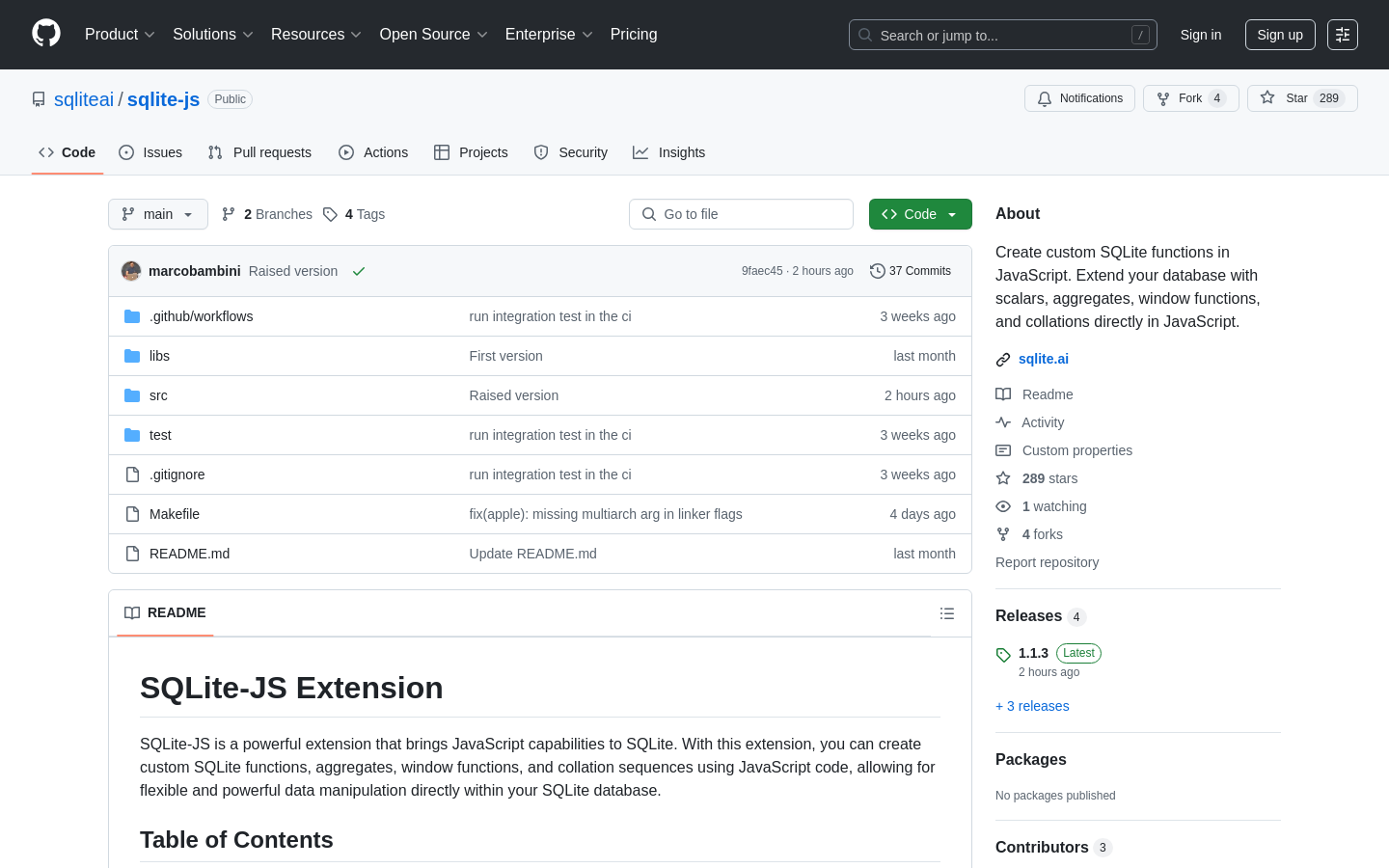Open the 4 forks link
1389x868 pixels.
(1029, 534)
